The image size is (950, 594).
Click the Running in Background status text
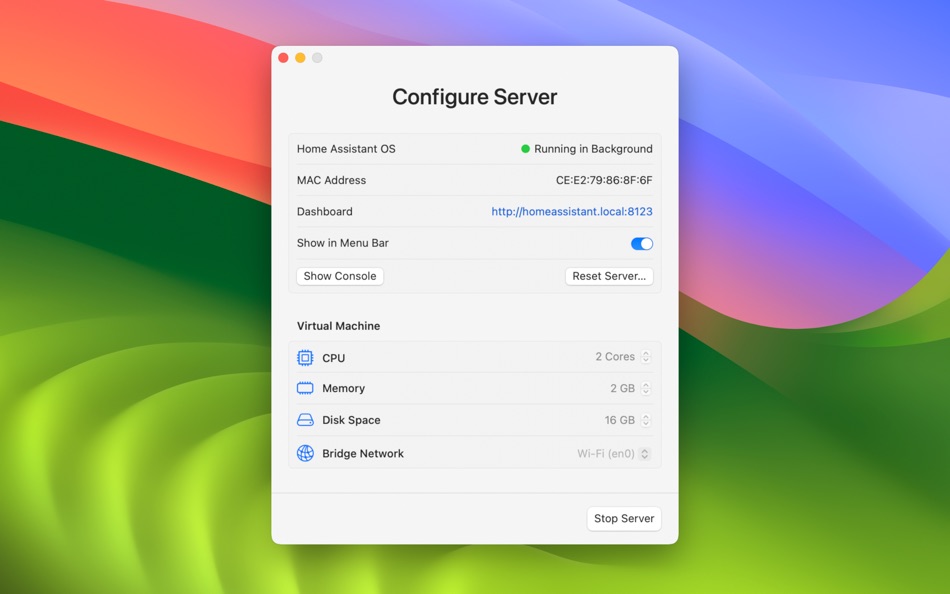pyautogui.click(x=593, y=148)
